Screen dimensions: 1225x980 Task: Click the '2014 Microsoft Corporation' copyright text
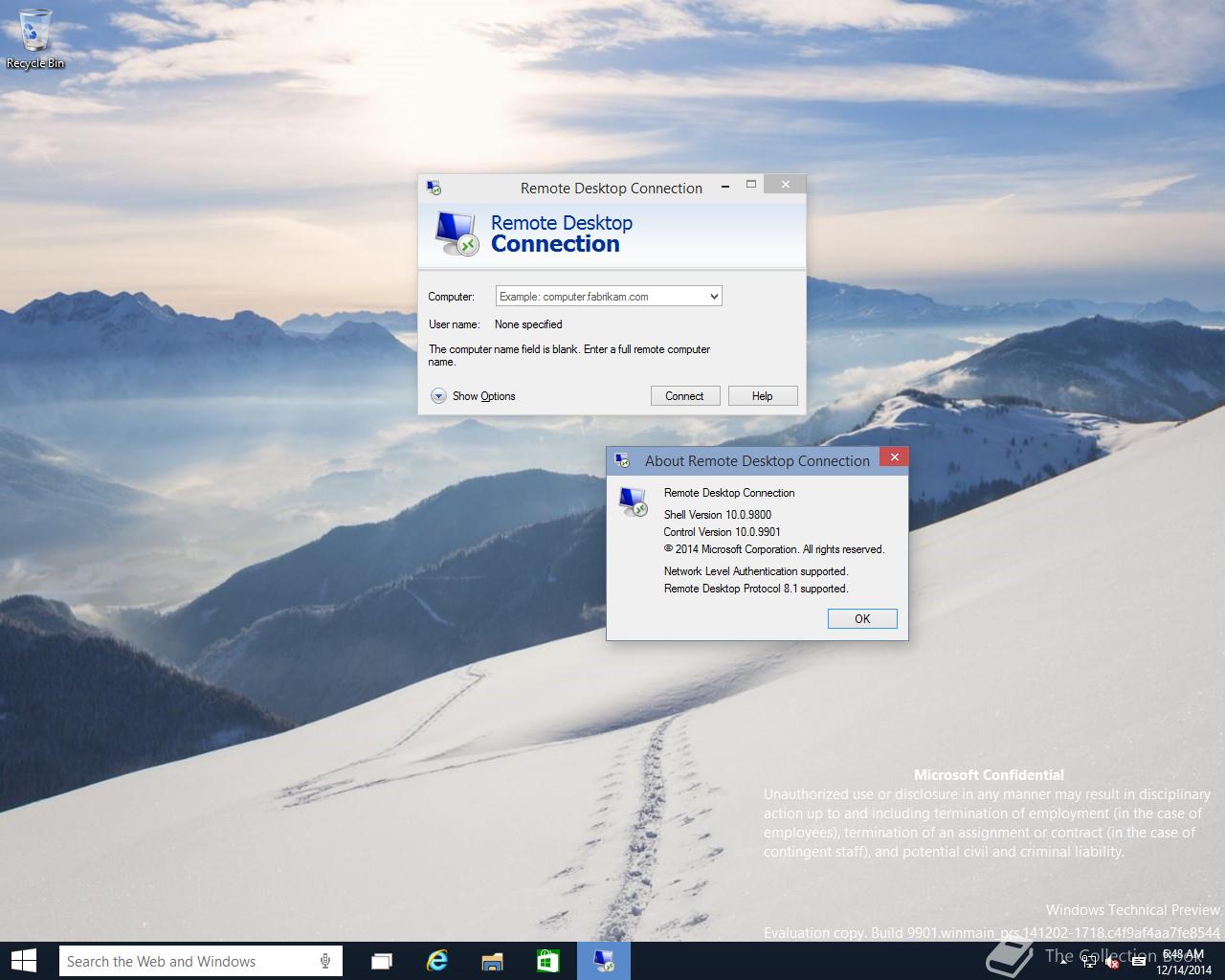point(774,549)
